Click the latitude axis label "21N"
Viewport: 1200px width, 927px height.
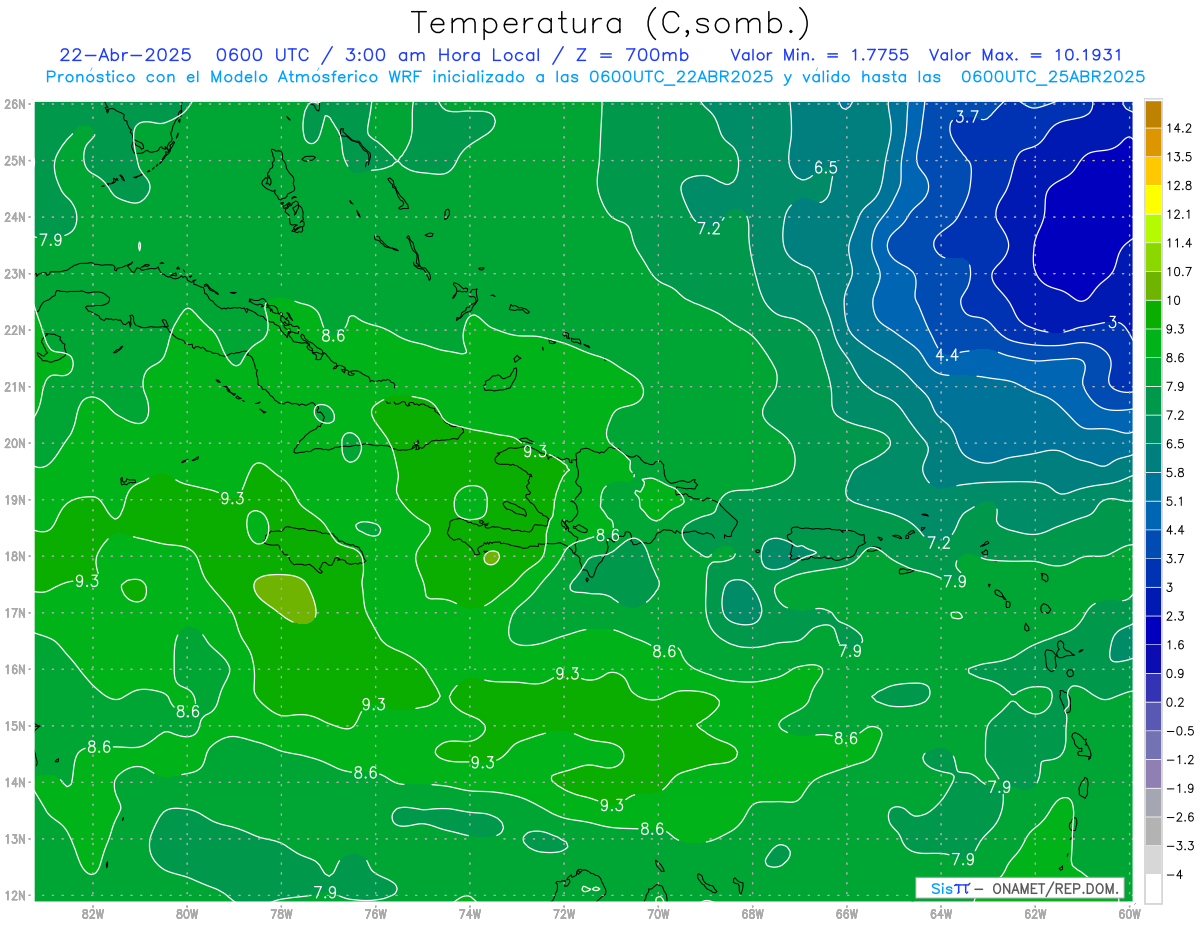coord(15,387)
